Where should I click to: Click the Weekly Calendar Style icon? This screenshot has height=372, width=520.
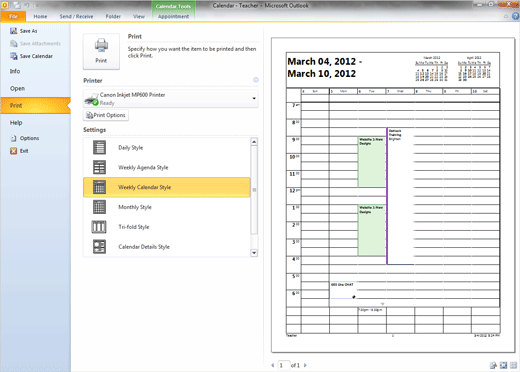(99, 187)
